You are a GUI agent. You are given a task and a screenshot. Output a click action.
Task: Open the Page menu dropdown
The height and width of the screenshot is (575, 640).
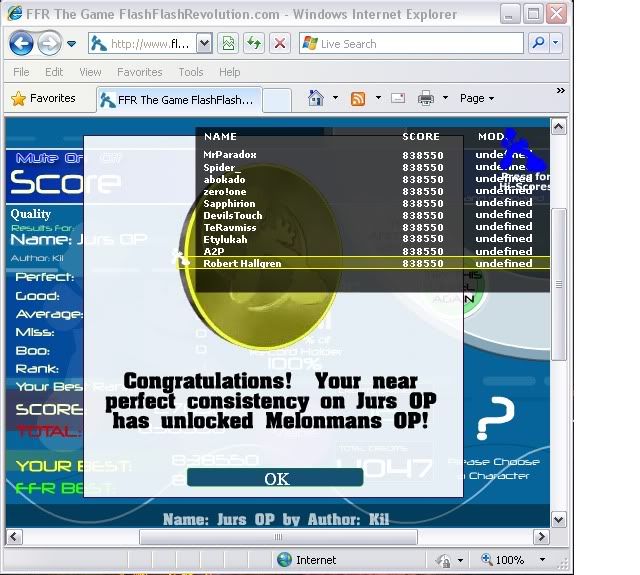(477, 98)
